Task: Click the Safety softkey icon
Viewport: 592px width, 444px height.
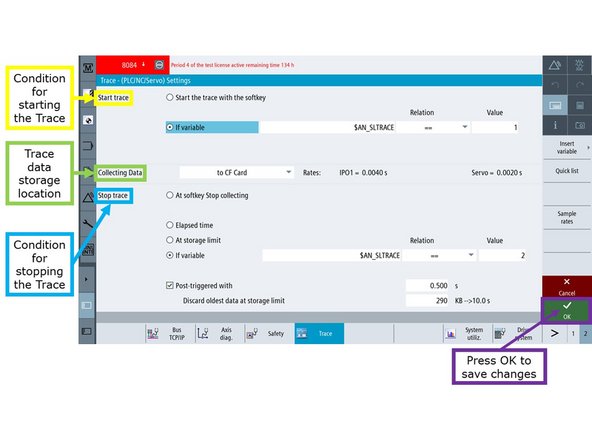Action: 252,333
